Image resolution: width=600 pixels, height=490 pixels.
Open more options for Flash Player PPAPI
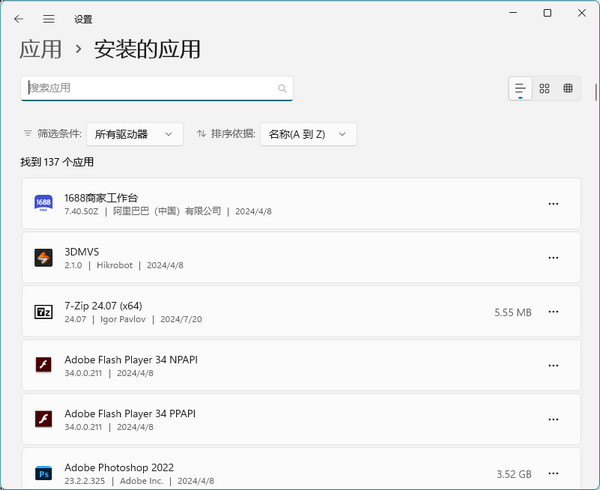[x=553, y=420]
